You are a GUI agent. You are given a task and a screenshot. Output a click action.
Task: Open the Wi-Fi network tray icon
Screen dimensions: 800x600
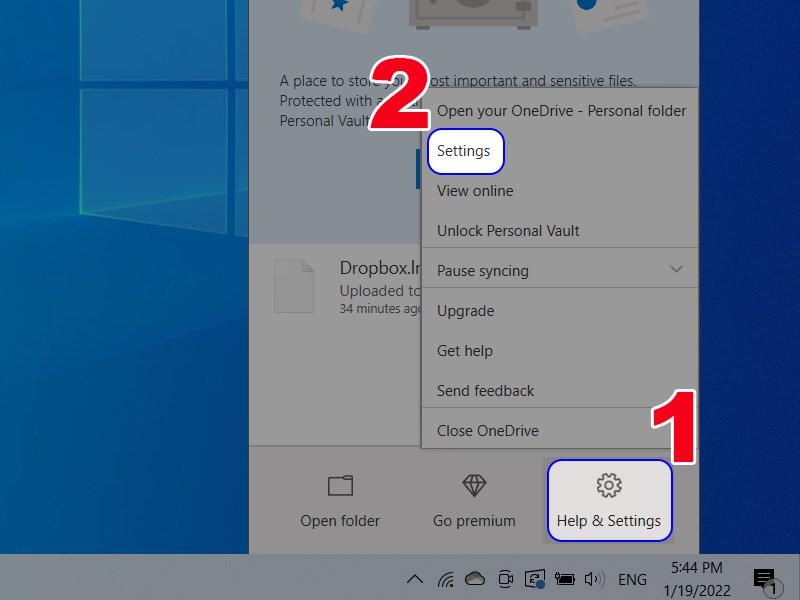[x=445, y=579]
